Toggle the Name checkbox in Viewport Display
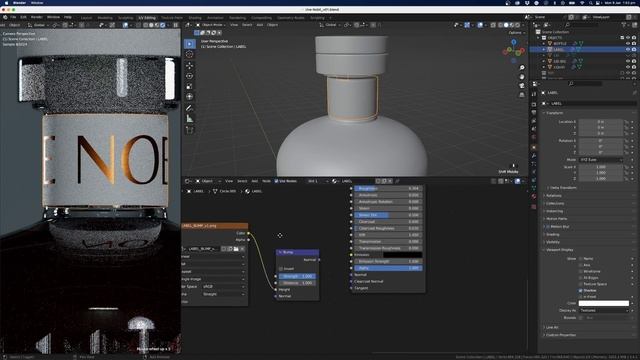 click(x=580, y=258)
